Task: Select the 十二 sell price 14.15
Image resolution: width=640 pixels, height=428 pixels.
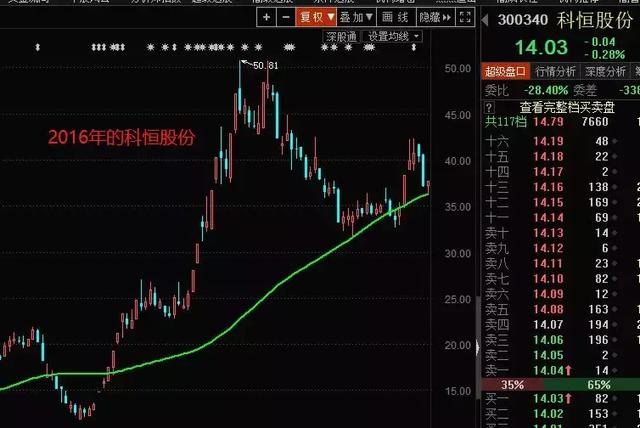Action: 548,202
